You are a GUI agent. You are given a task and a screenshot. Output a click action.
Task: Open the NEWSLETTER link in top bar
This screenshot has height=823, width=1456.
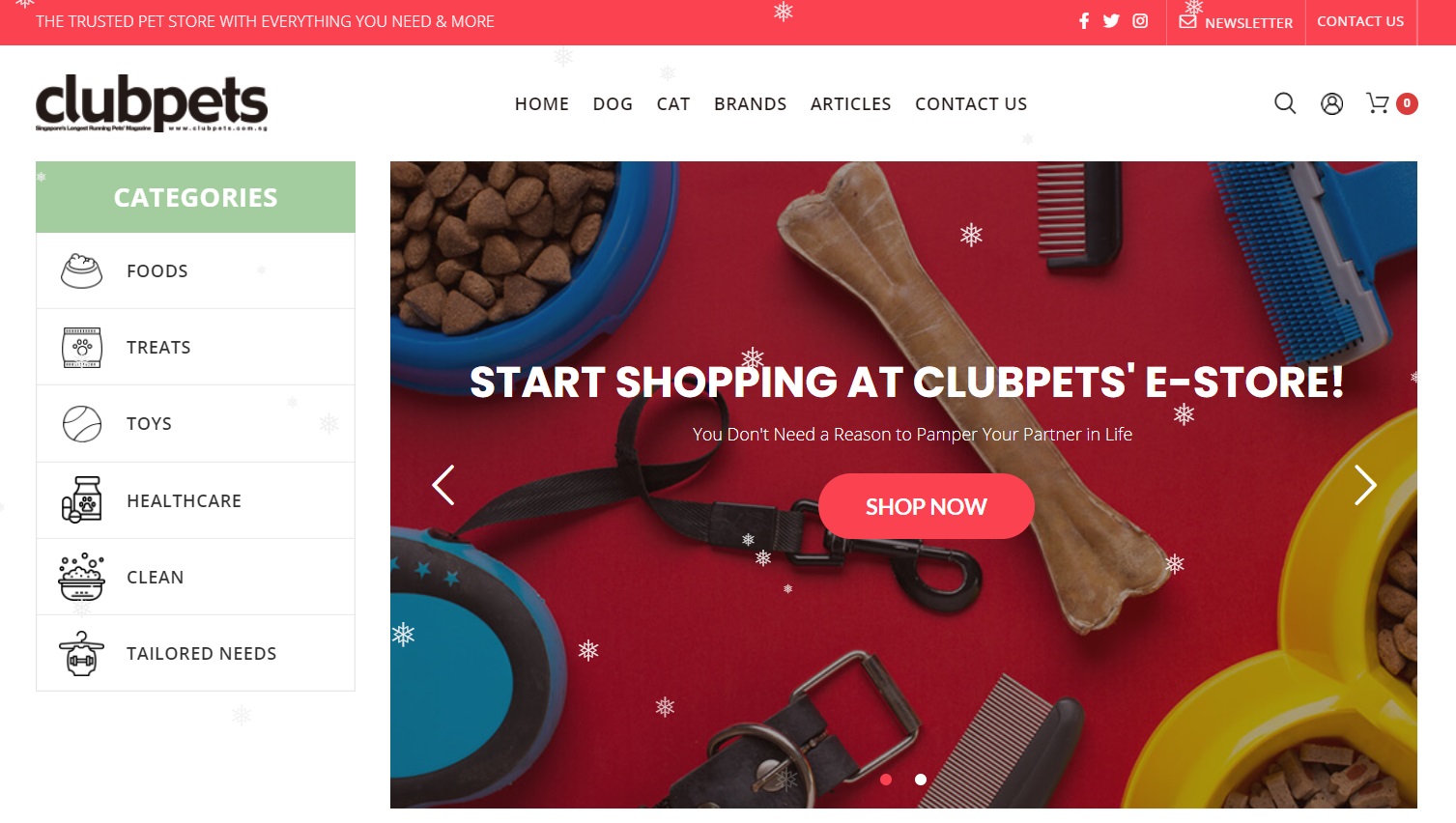[1236, 22]
